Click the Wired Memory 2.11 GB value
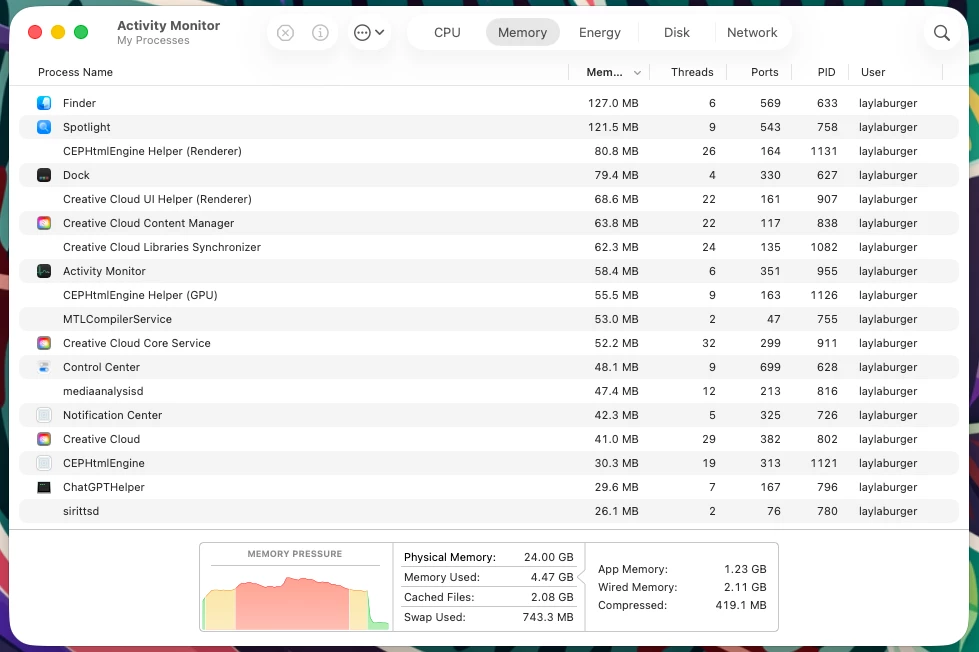Viewport: 979px width, 652px height. pos(745,587)
